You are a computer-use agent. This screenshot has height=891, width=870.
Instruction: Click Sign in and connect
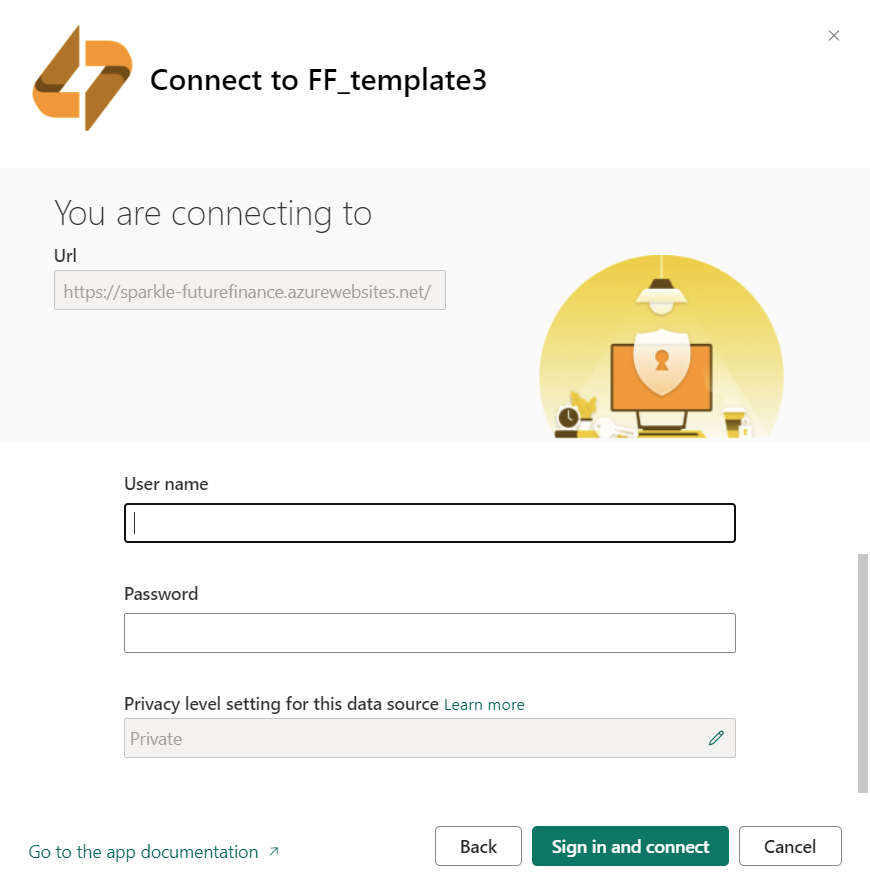(x=630, y=846)
